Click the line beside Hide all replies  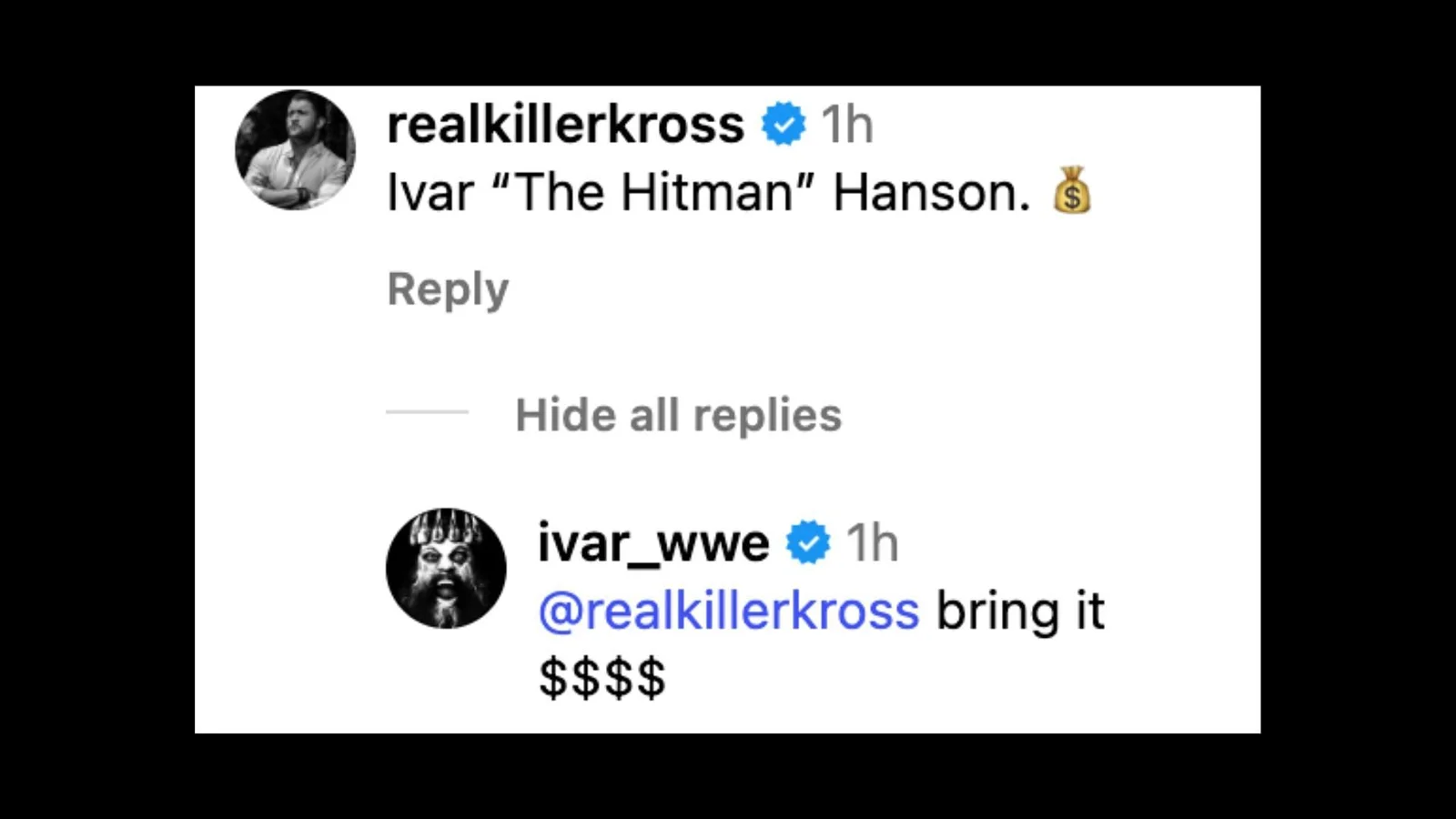pyautogui.click(x=427, y=412)
